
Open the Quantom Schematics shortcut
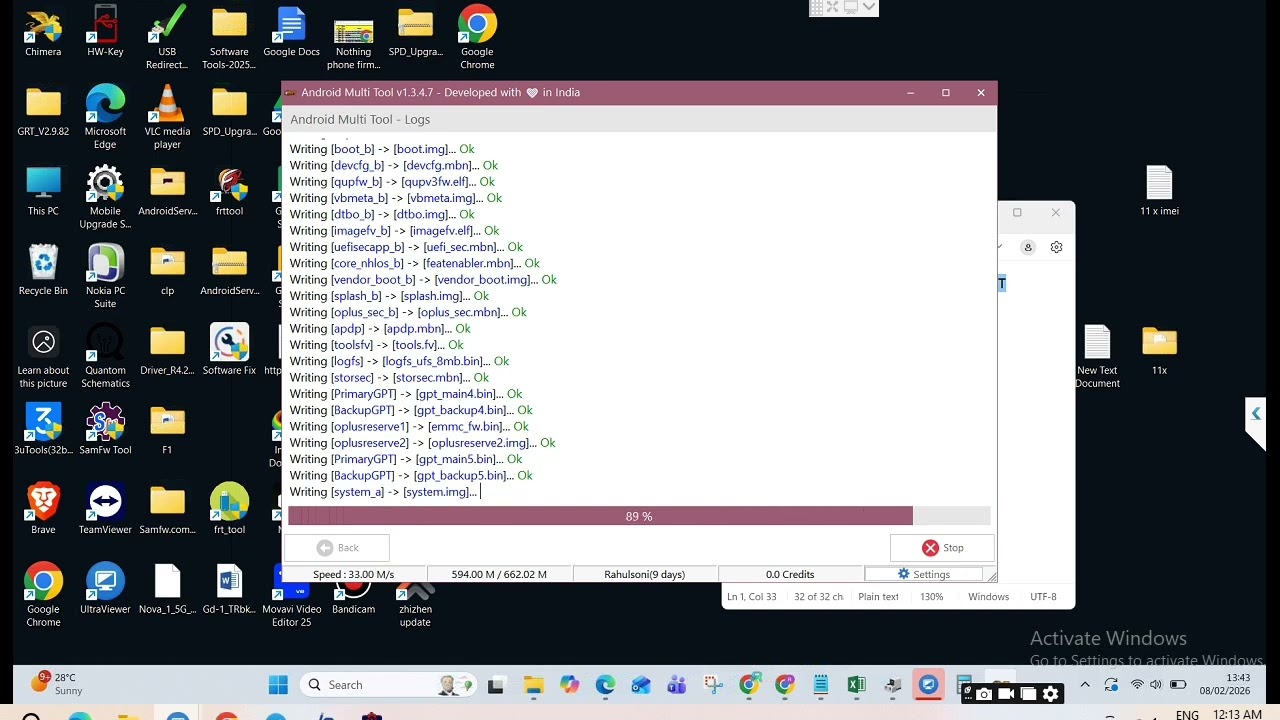pyautogui.click(x=105, y=357)
